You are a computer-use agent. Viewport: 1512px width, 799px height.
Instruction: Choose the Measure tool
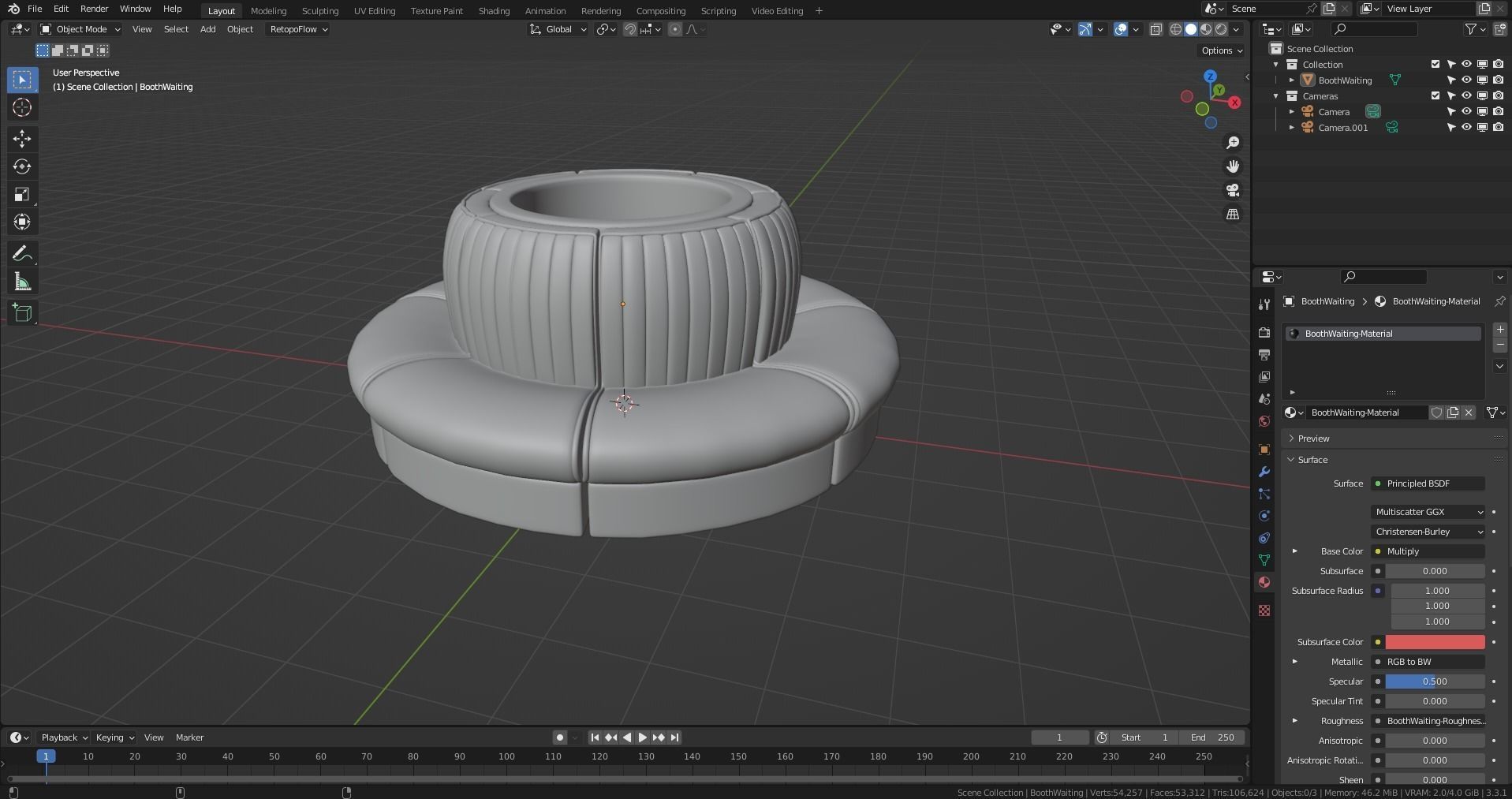click(22, 282)
